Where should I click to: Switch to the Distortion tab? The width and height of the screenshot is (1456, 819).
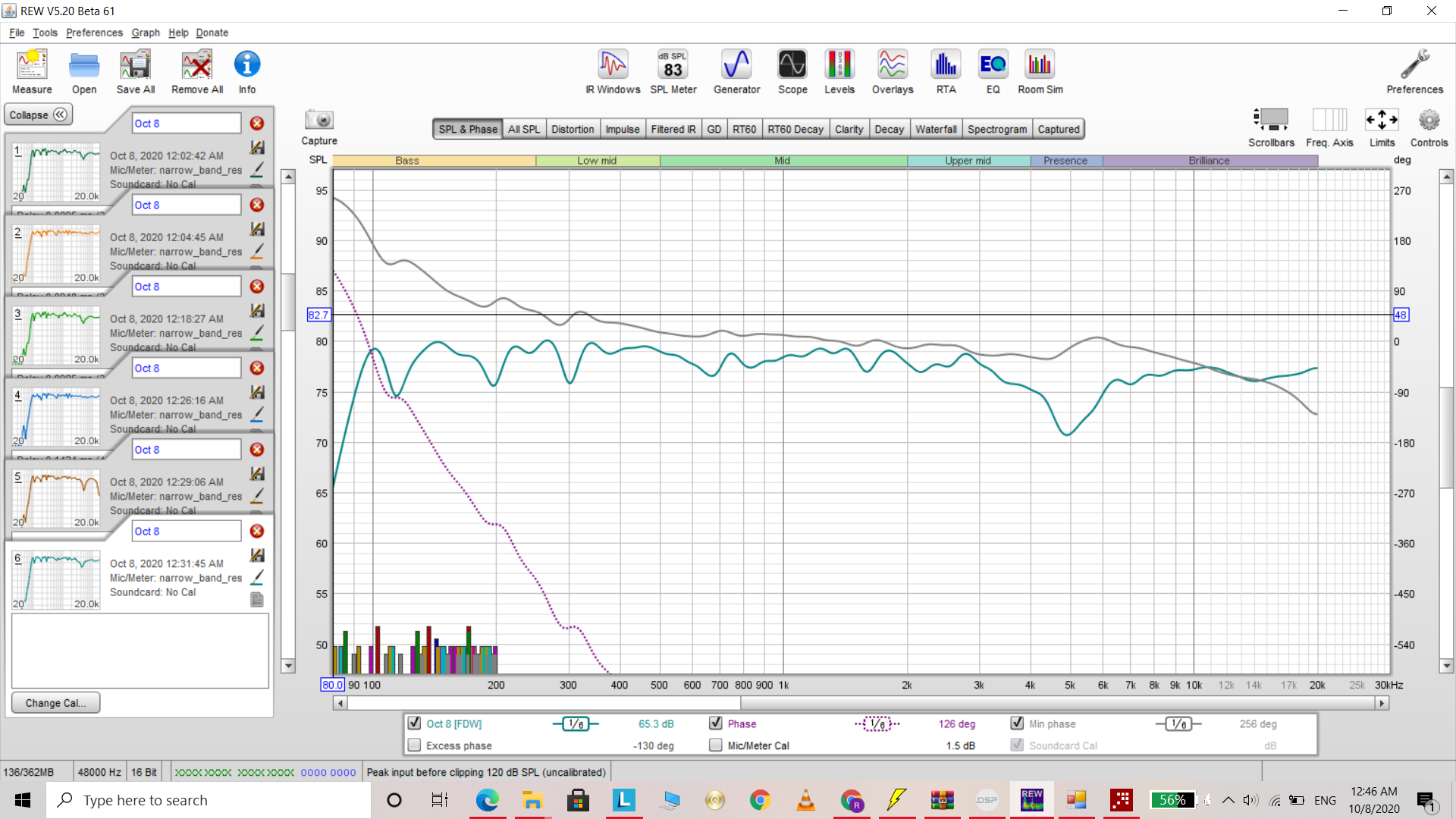pos(573,129)
